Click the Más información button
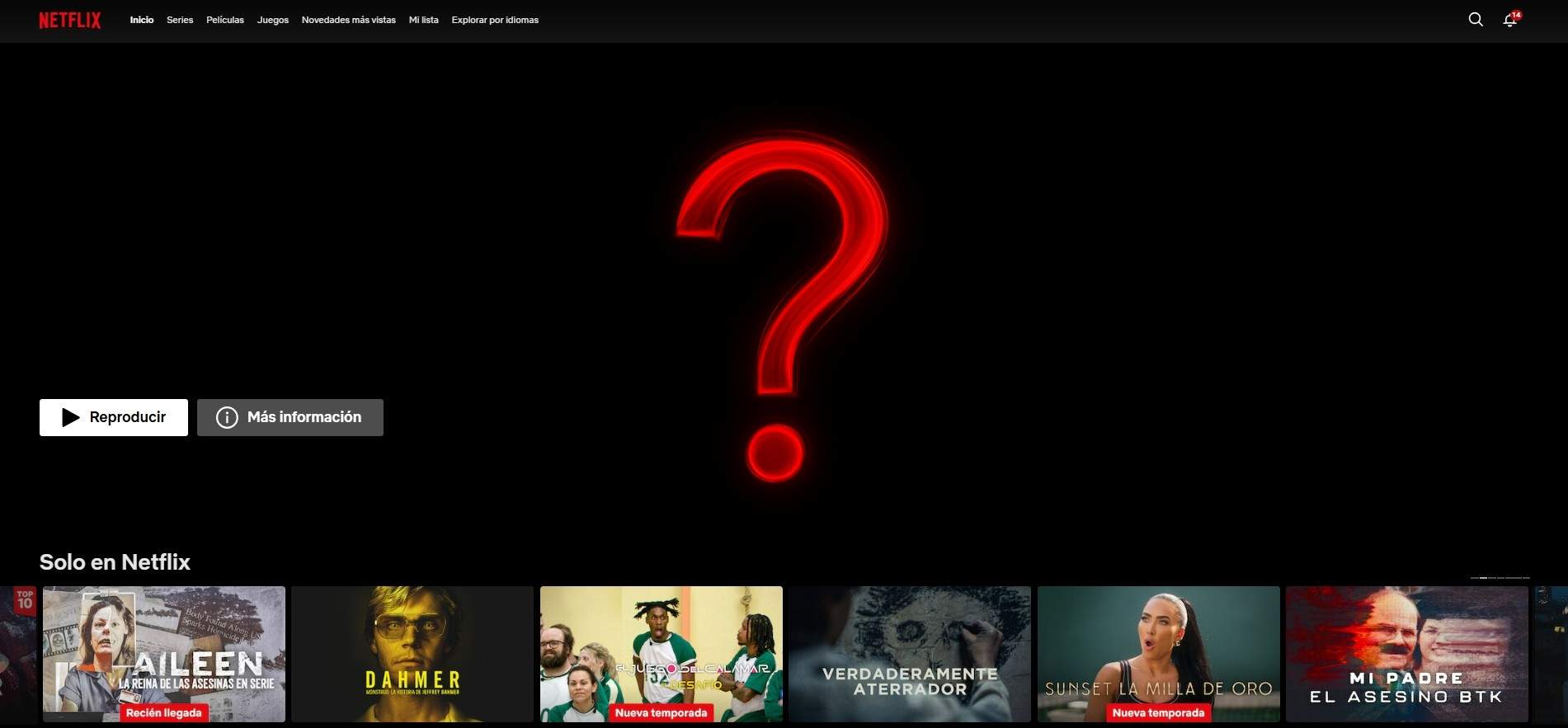The width and height of the screenshot is (1568, 728). pyautogui.click(x=290, y=417)
